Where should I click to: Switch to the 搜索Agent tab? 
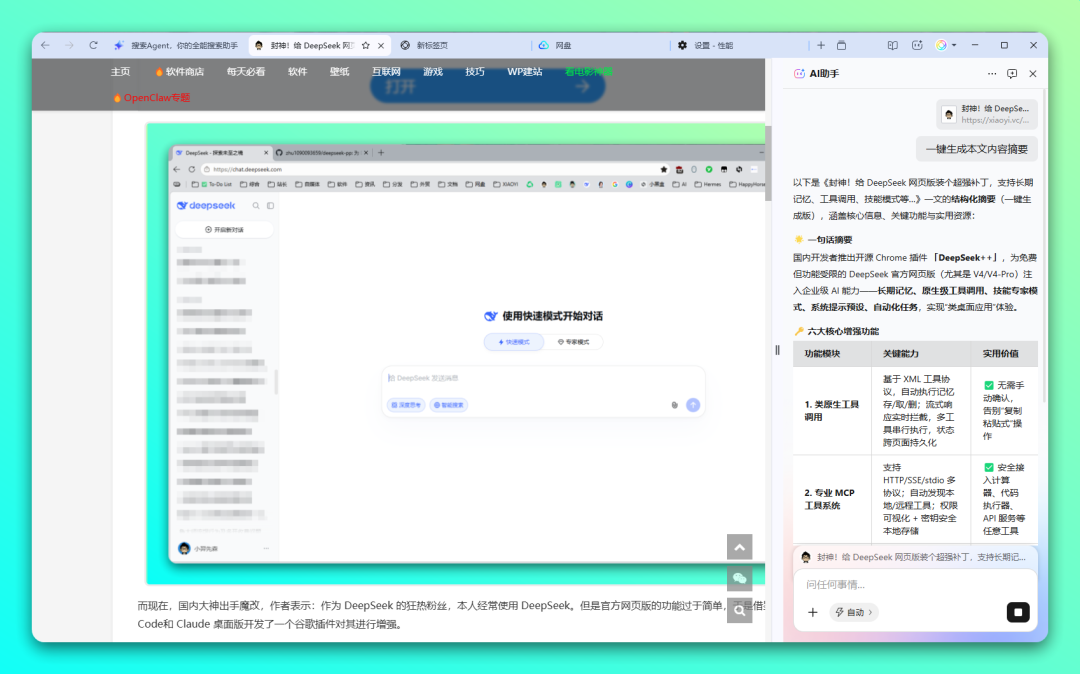(177, 45)
